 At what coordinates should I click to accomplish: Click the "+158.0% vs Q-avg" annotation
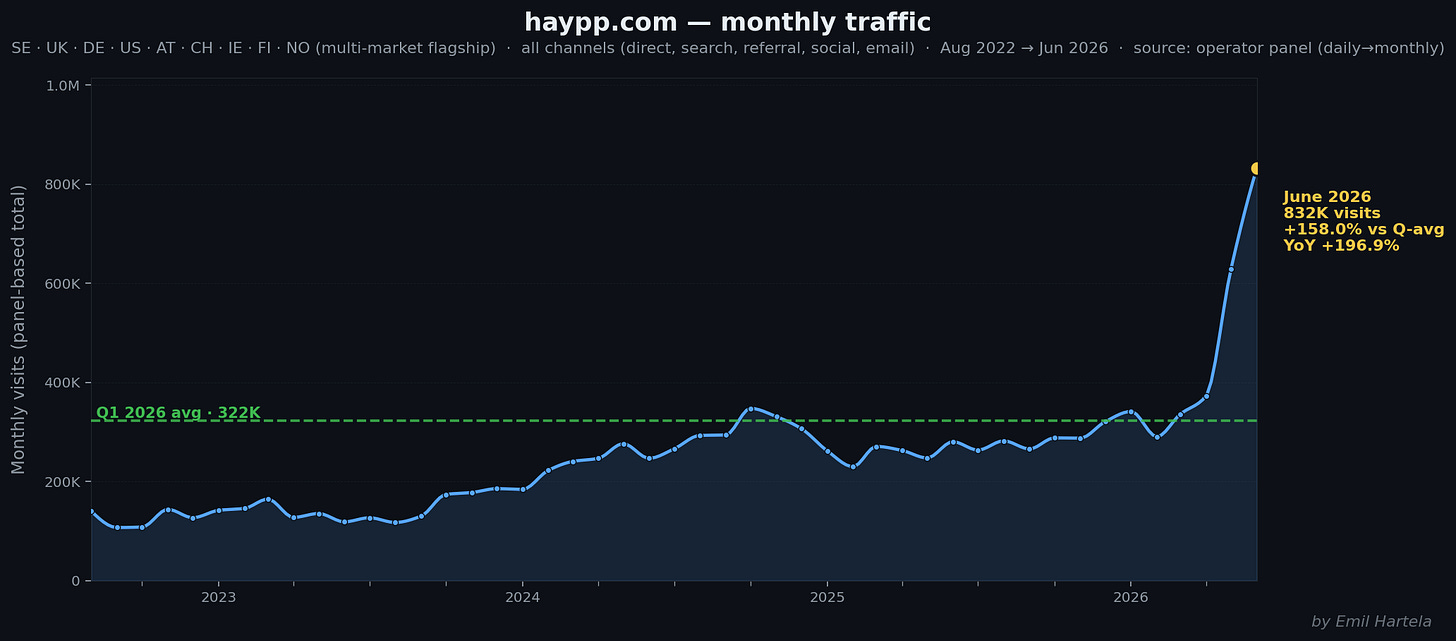coord(1364,229)
